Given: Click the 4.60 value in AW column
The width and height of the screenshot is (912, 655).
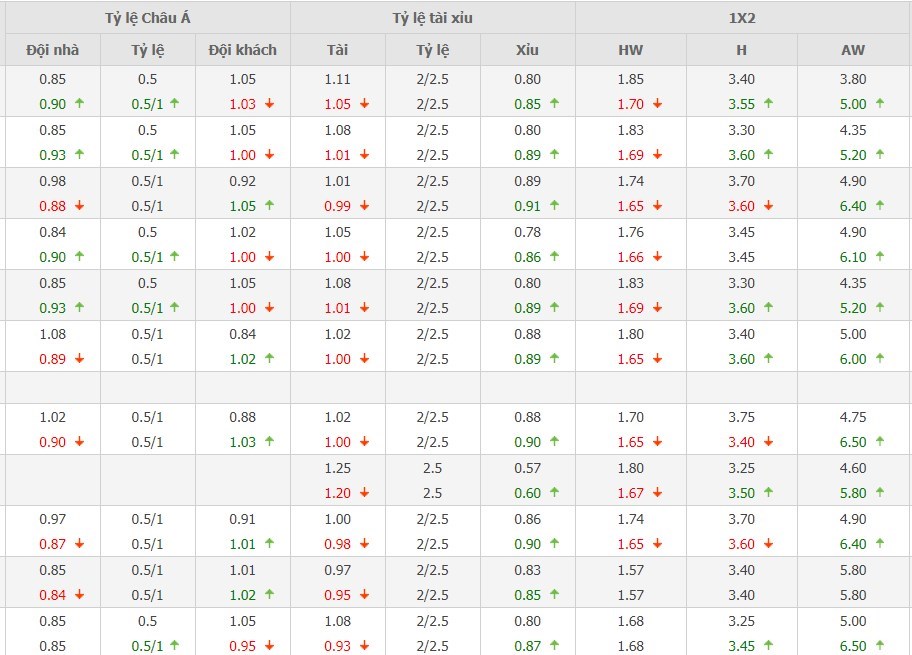Looking at the screenshot, I should pos(854,468).
